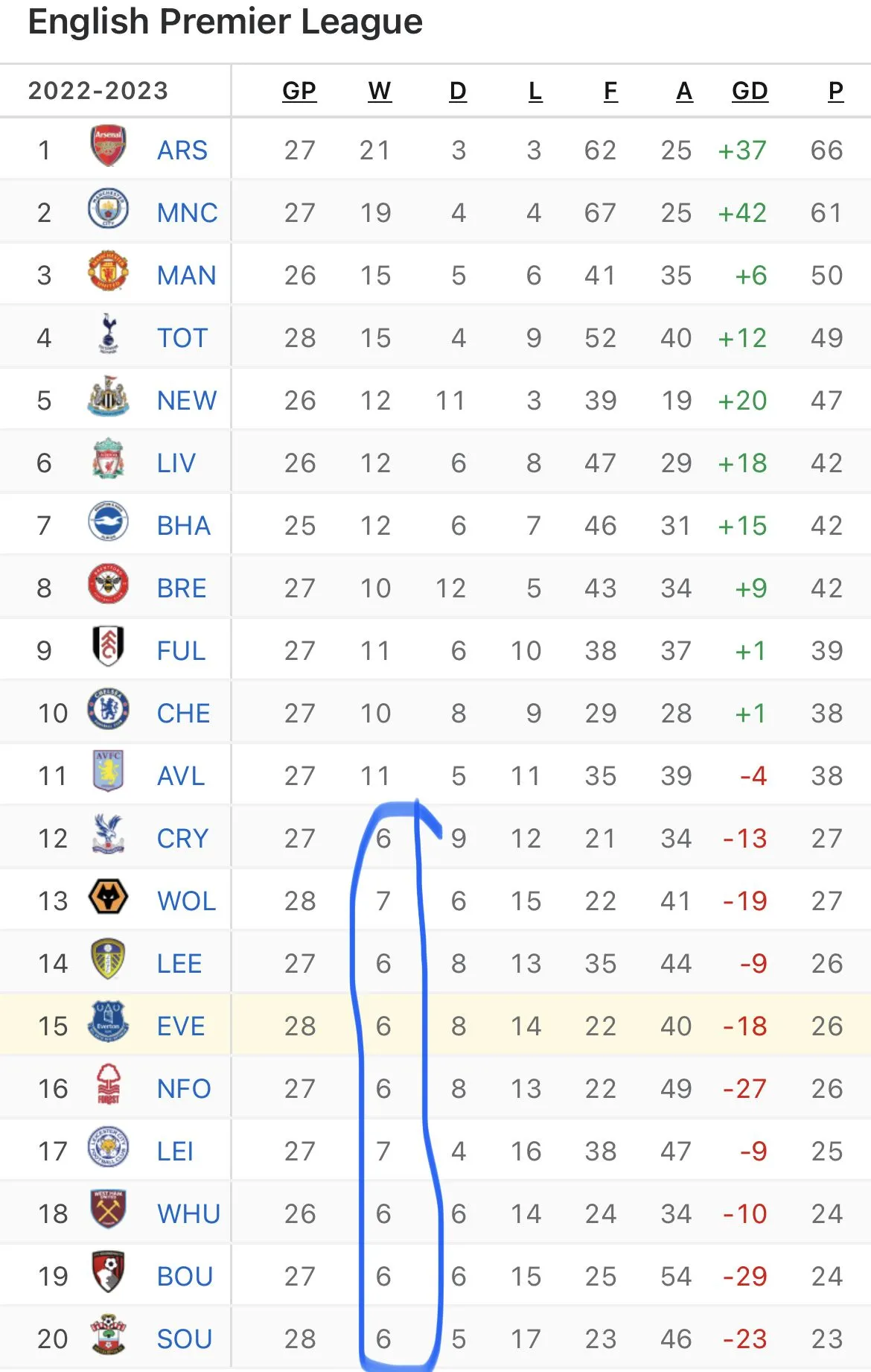Image resolution: width=871 pixels, height=1372 pixels.
Task: Click the West Ham crossed-hammers crest
Action: pos(108,1210)
